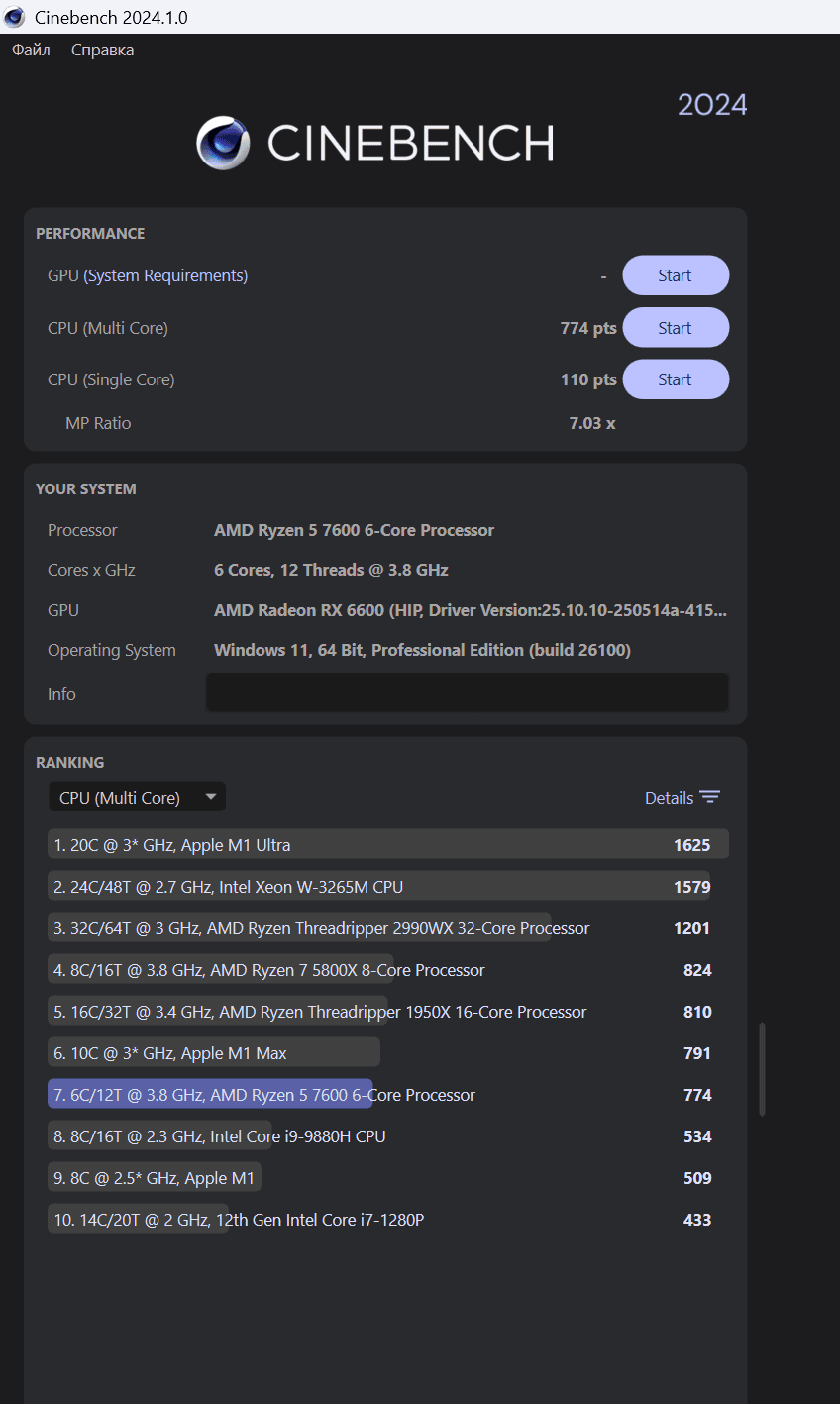Image resolution: width=840 pixels, height=1404 pixels.
Task: Select the Apple M1 Ultra ranking row
Action: click(x=388, y=845)
